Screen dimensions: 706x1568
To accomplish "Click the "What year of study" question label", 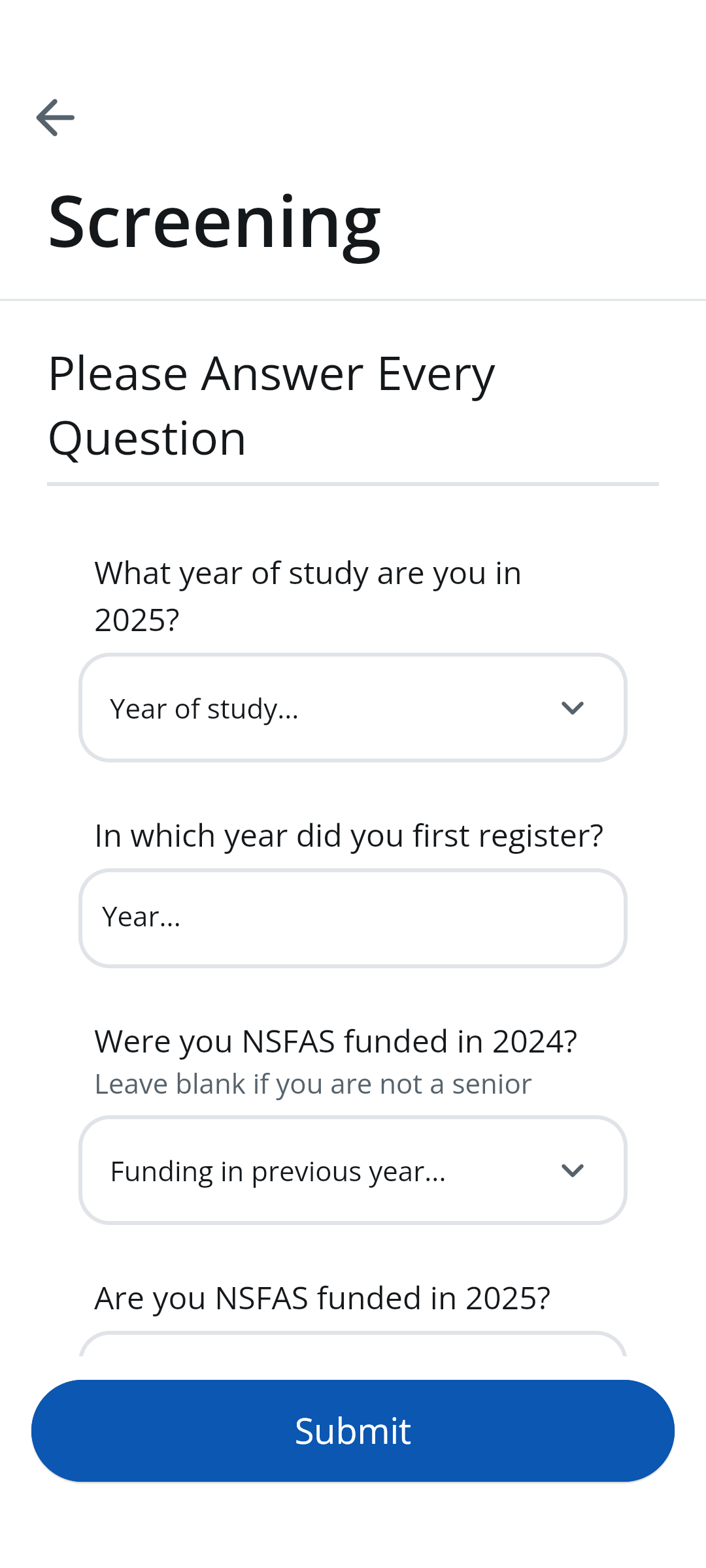I will tap(307, 596).
